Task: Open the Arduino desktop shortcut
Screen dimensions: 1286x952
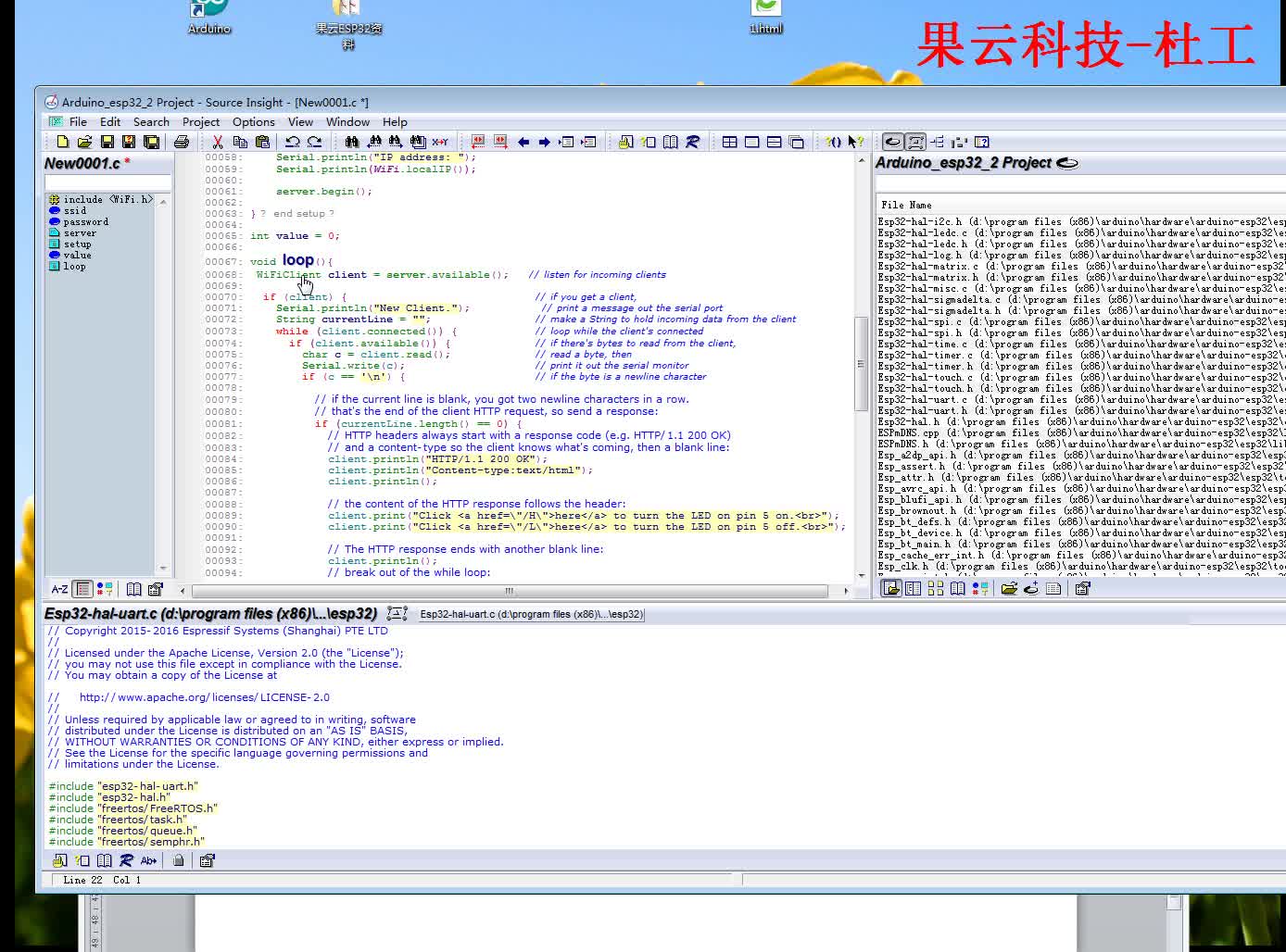Action: pyautogui.click(x=209, y=18)
